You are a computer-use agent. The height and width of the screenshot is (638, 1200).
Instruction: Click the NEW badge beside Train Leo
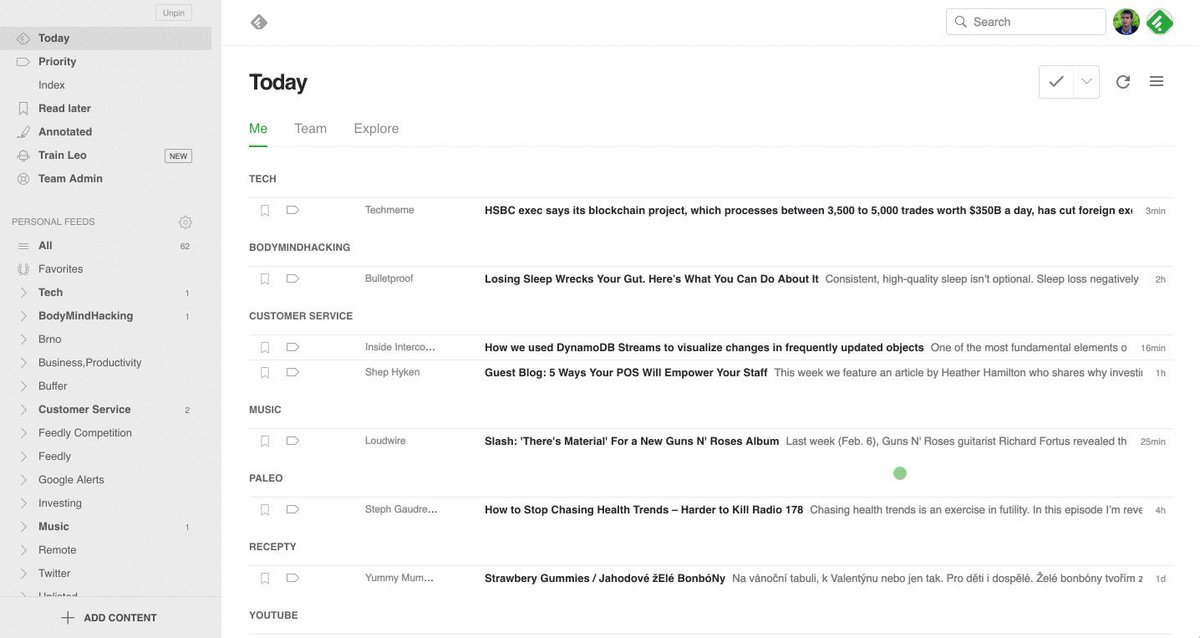pyautogui.click(x=178, y=156)
